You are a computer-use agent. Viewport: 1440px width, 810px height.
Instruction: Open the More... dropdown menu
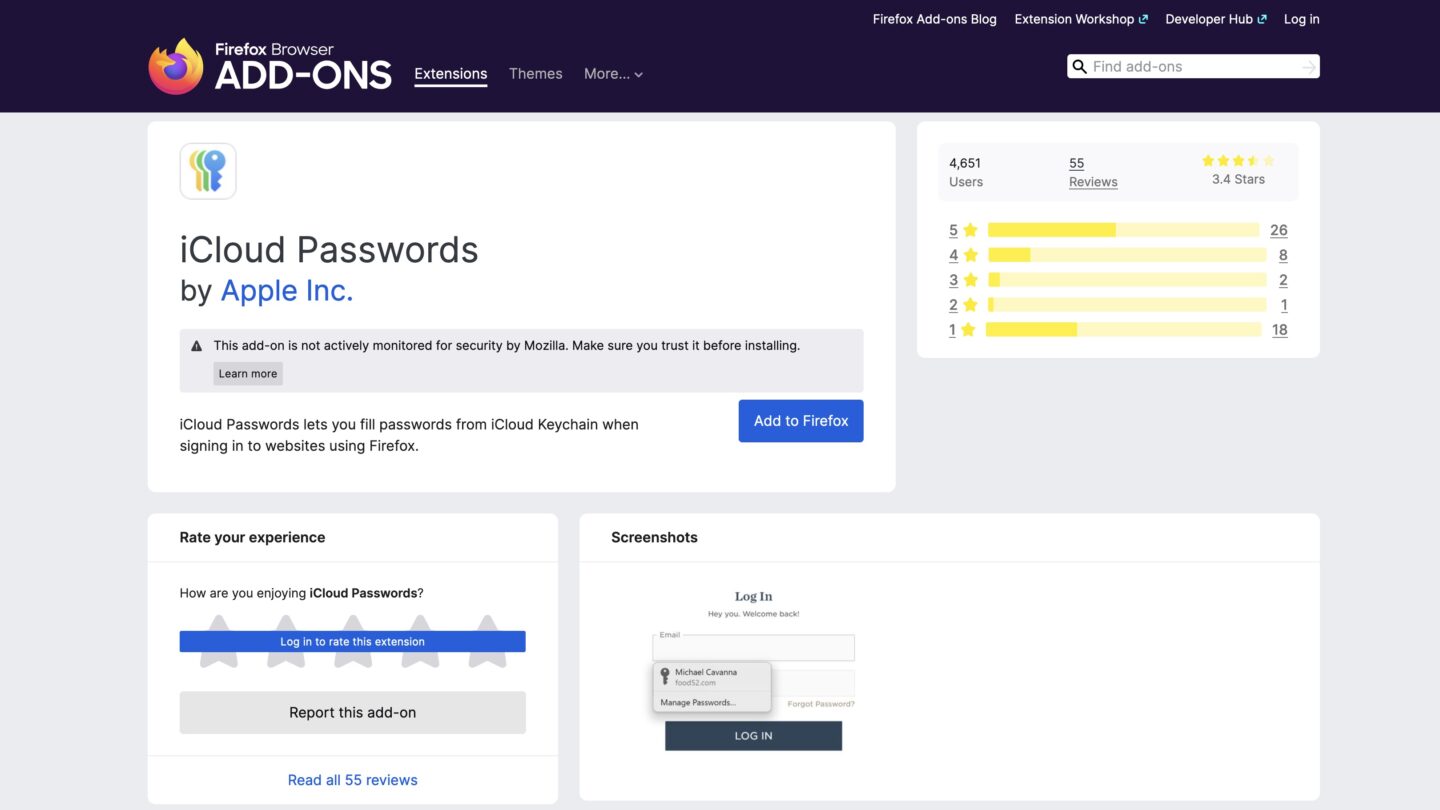coord(613,73)
